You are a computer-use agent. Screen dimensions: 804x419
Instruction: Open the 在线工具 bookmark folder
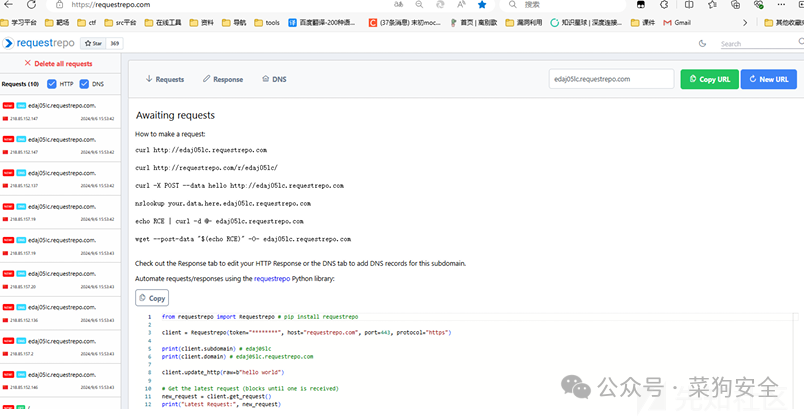pyautogui.click(x=163, y=23)
